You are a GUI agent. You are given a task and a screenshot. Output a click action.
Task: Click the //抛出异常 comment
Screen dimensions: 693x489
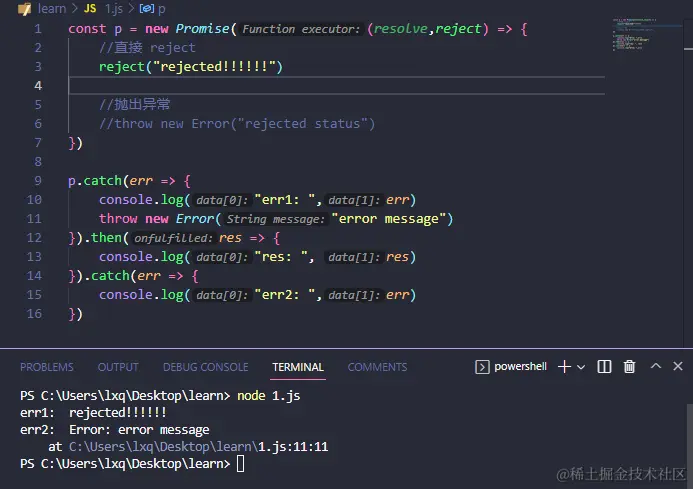pos(135,105)
